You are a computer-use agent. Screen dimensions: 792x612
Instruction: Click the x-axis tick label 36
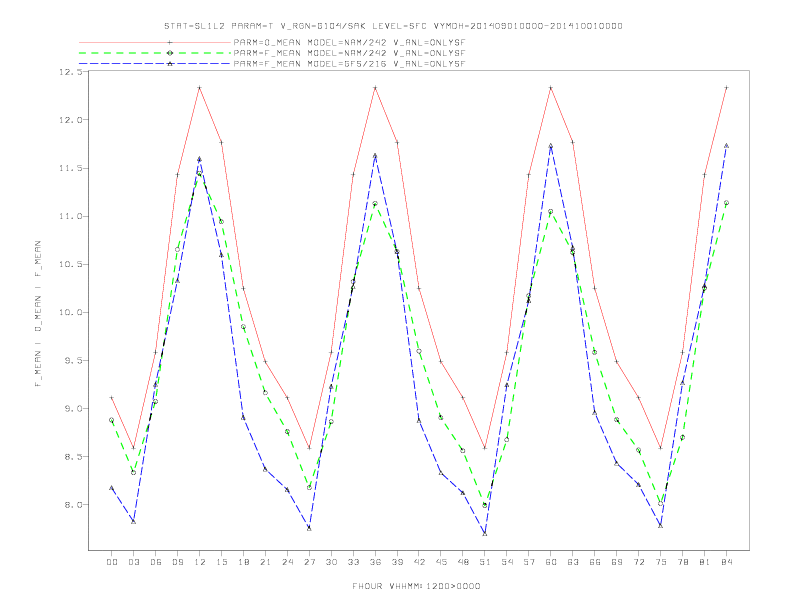pos(375,562)
